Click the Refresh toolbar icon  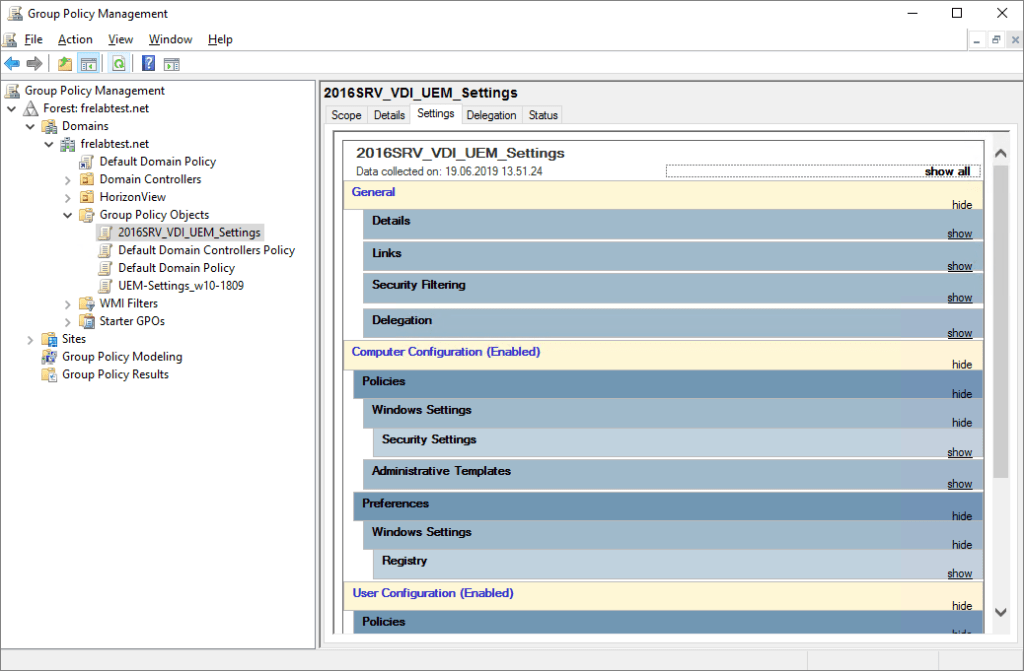pos(119,64)
